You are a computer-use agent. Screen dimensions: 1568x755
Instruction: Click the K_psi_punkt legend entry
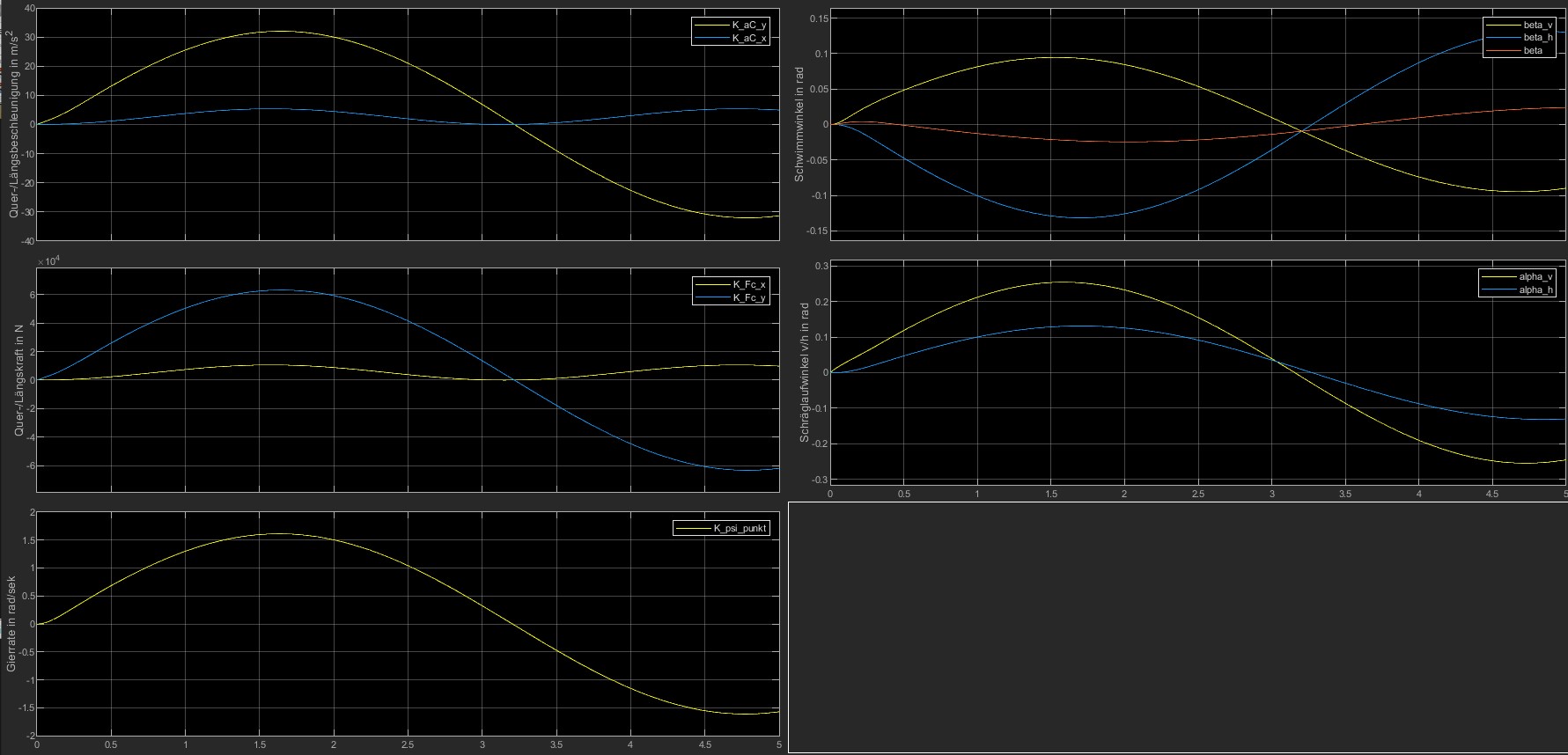(x=740, y=528)
